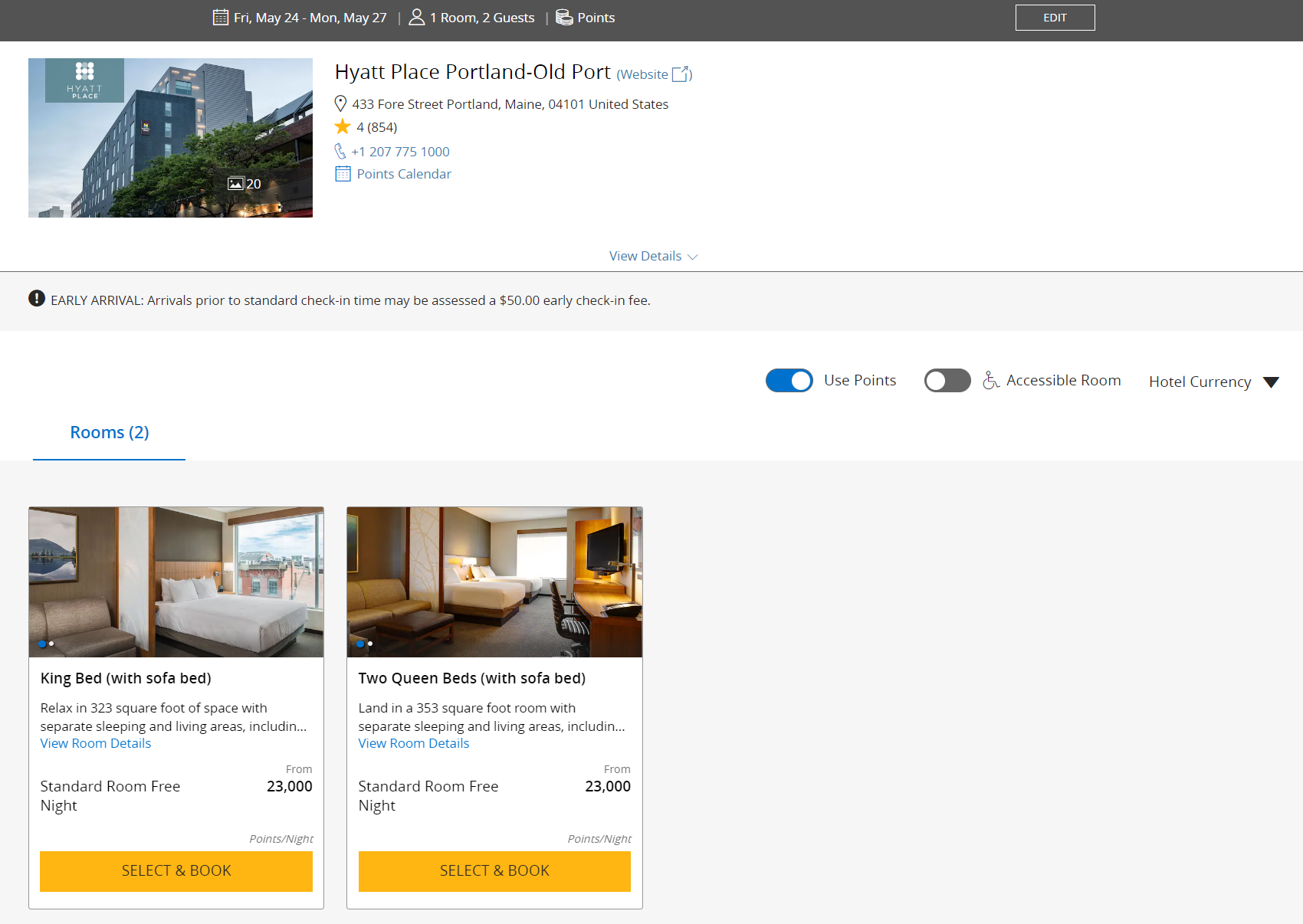Click the guests icon next to 1 Room, 2 Guests

point(417,16)
